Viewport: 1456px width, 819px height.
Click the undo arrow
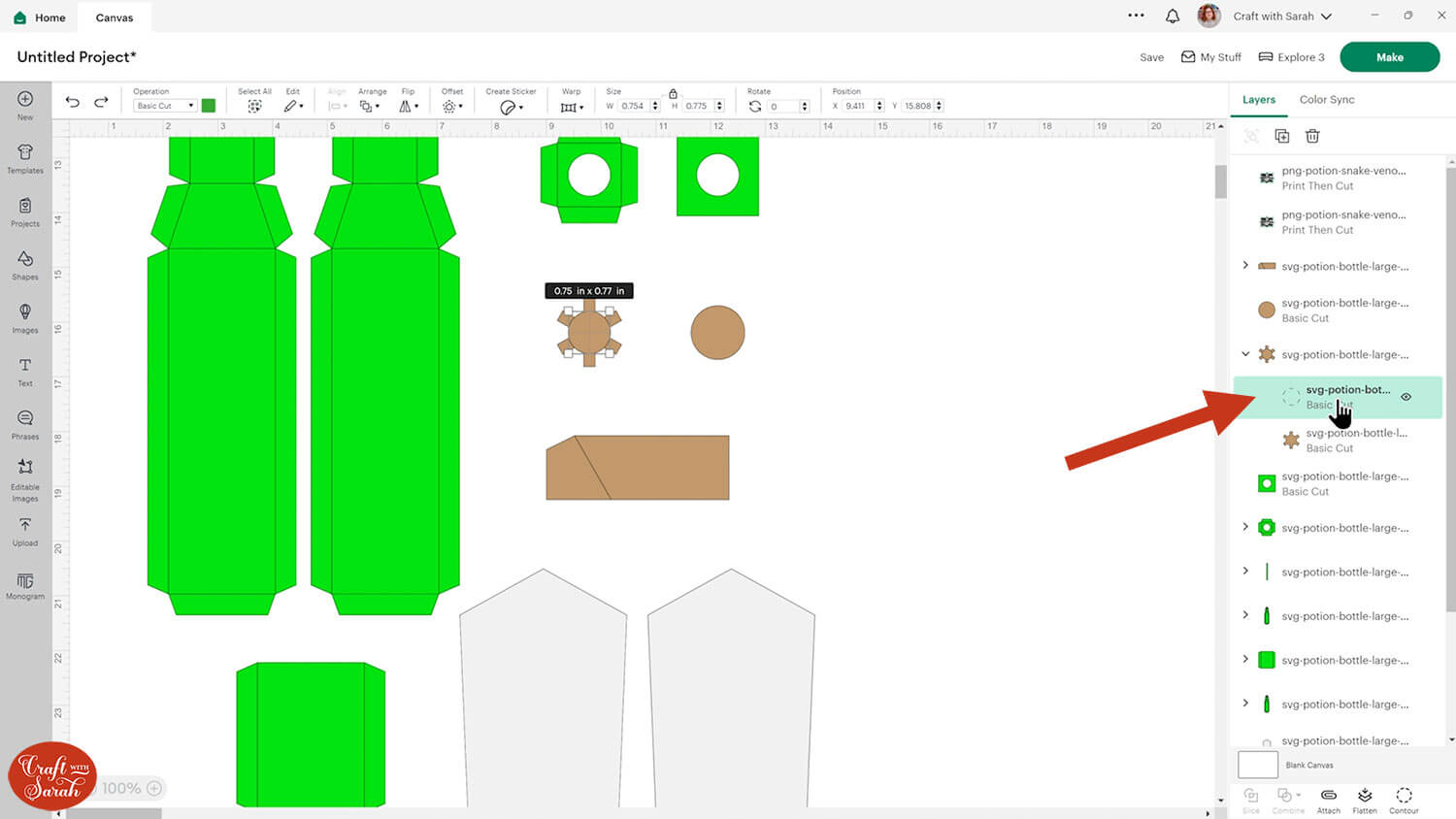(x=73, y=102)
